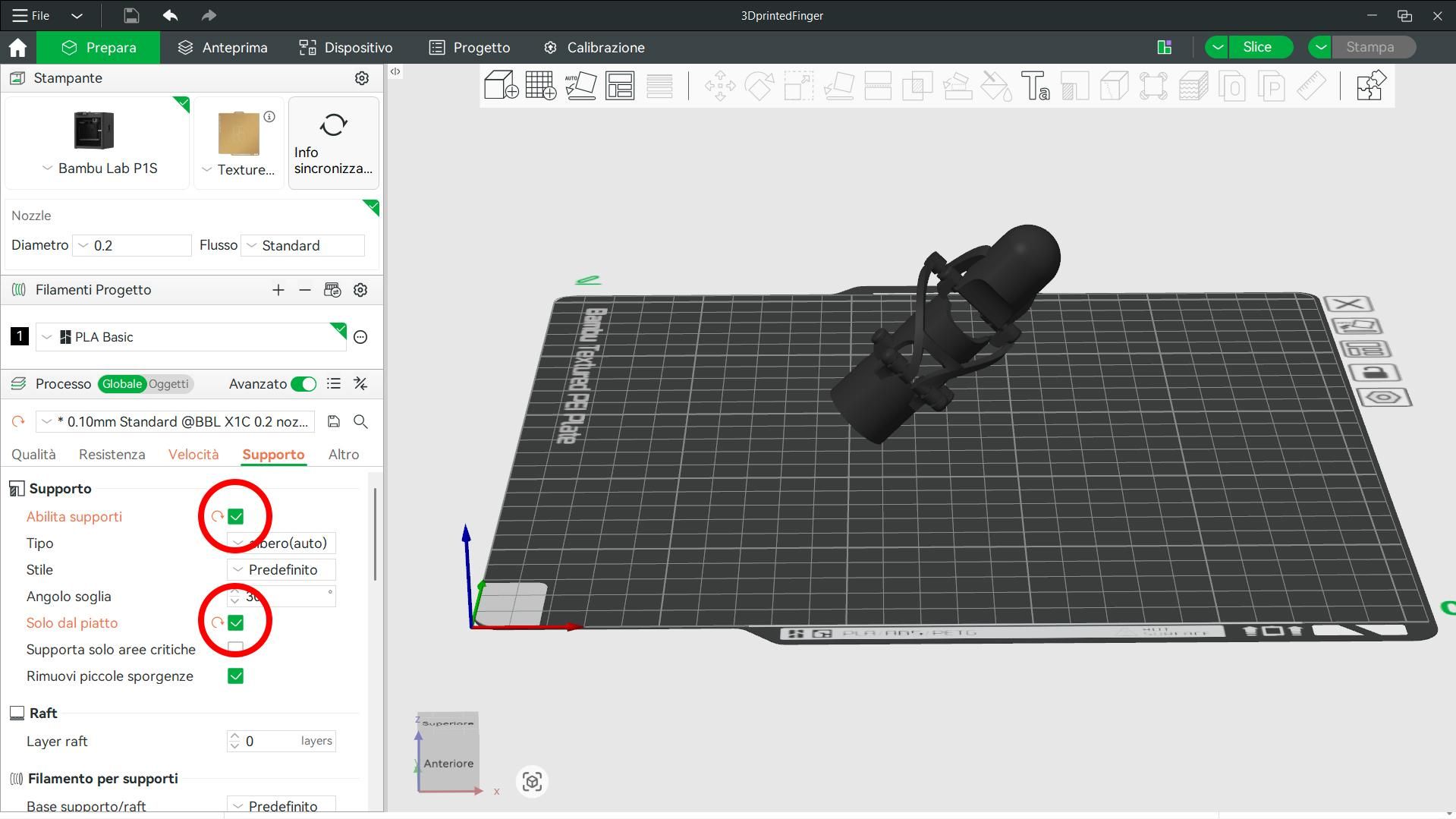
Task: Reset Solo dal piatto to default
Action: (x=217, y=623)
